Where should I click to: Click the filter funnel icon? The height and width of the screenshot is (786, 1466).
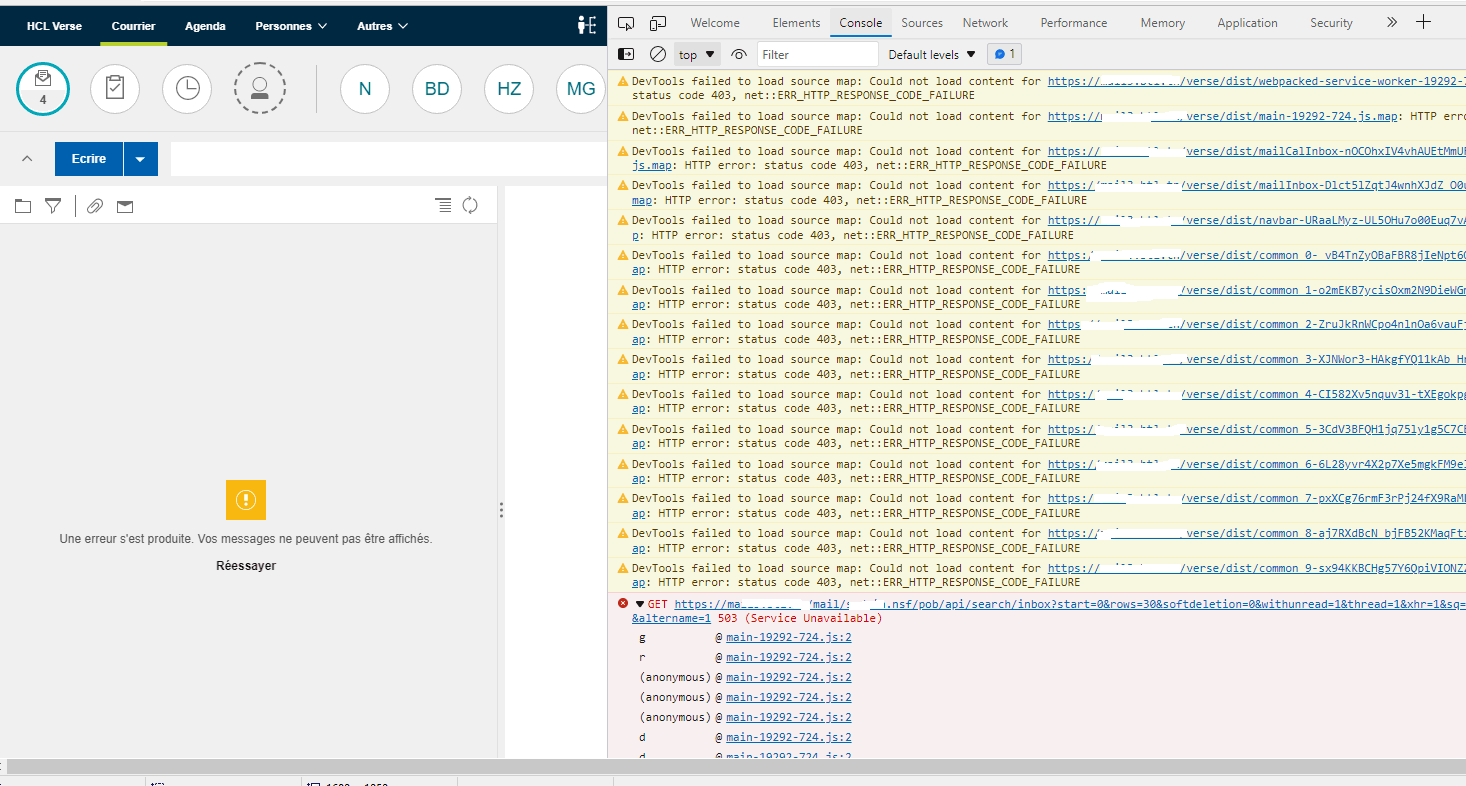53,206
